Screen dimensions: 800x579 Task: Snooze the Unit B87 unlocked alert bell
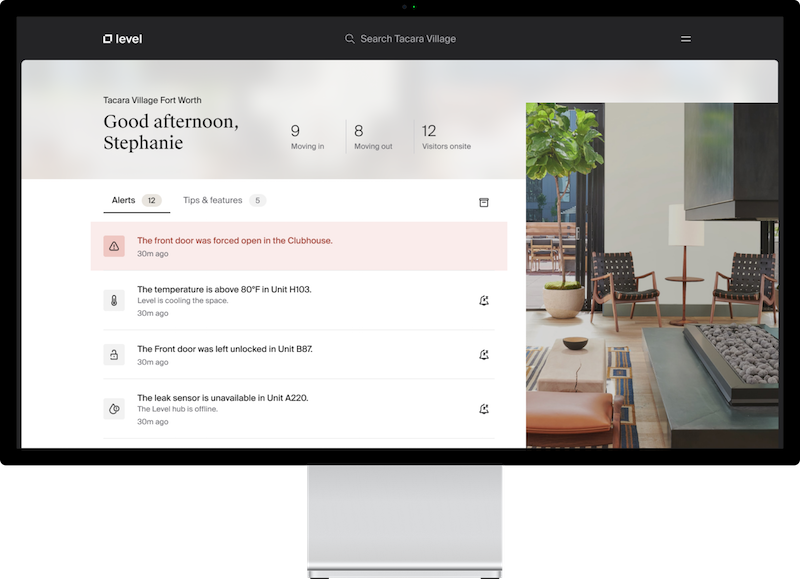(484, 355)
